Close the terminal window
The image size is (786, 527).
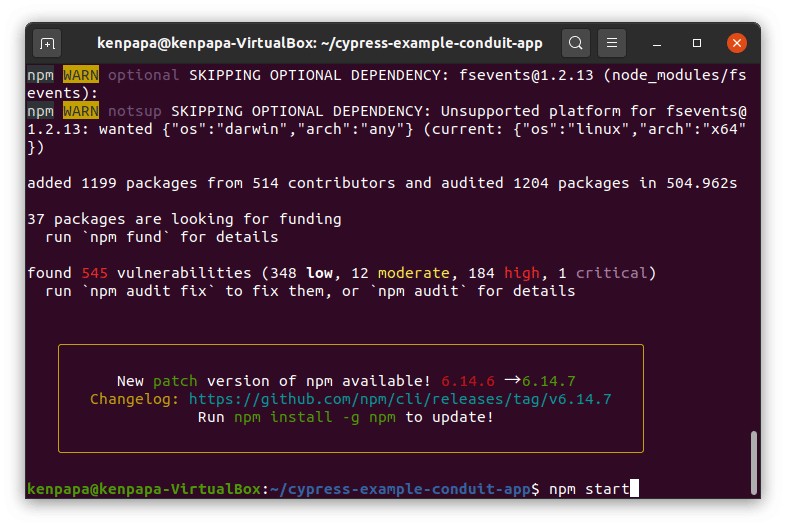pyautogui.click(x=736, y=43)
